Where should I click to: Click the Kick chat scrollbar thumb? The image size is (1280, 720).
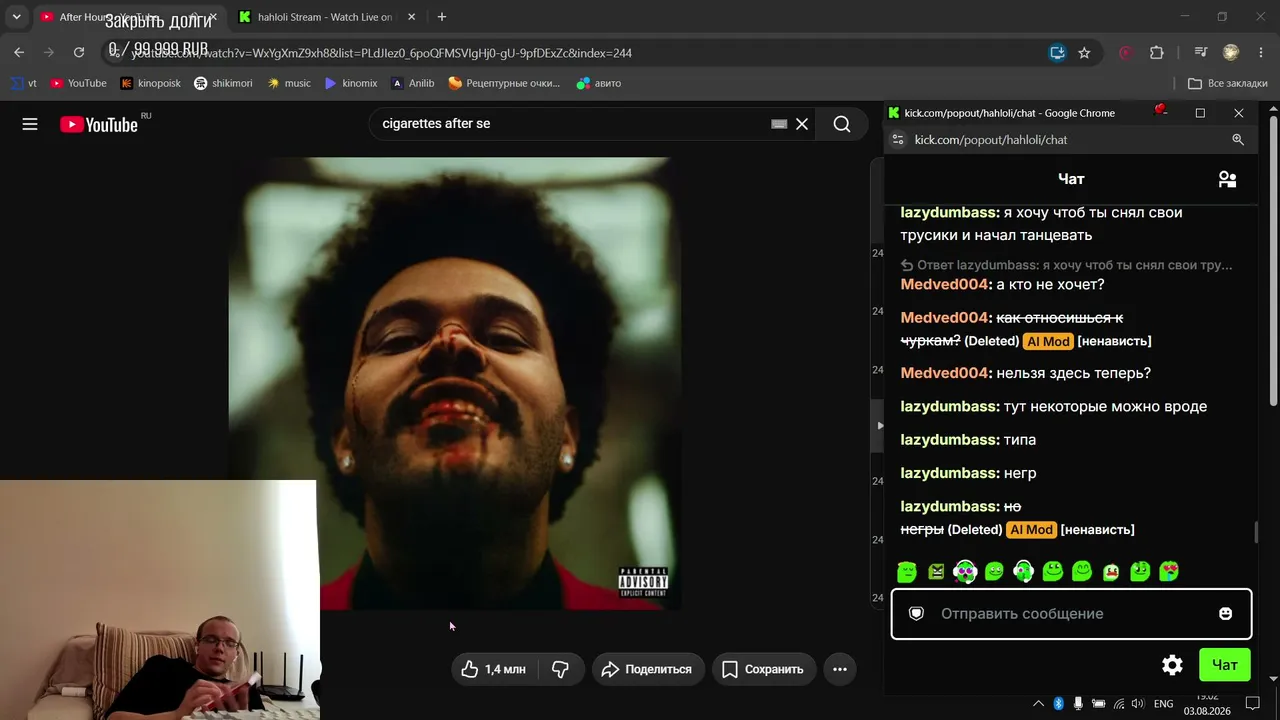click(1257, 532)
